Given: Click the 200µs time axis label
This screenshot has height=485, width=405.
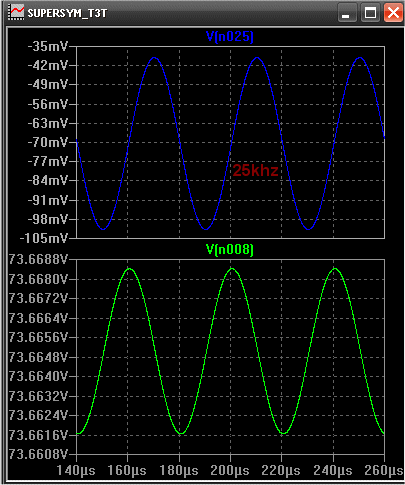Looking at the screenshot, I should click(x=230, y=471).
